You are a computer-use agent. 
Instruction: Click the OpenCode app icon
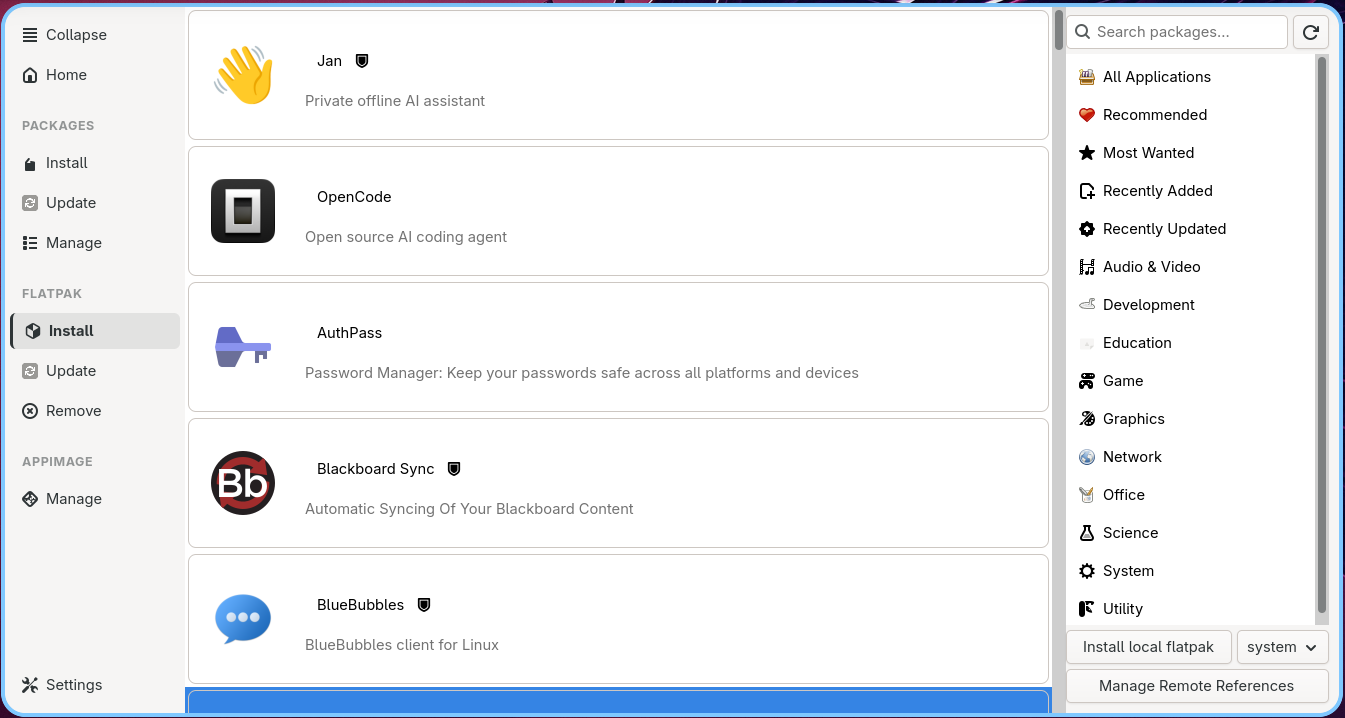click(243, 211)
